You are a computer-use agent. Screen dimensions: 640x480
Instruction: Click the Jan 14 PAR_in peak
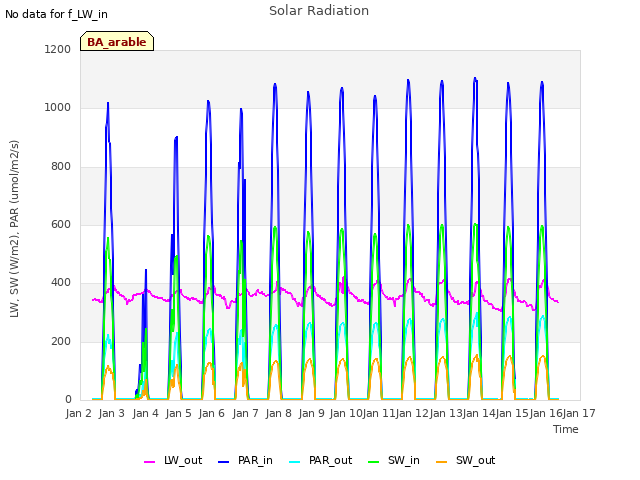[475, 78]
